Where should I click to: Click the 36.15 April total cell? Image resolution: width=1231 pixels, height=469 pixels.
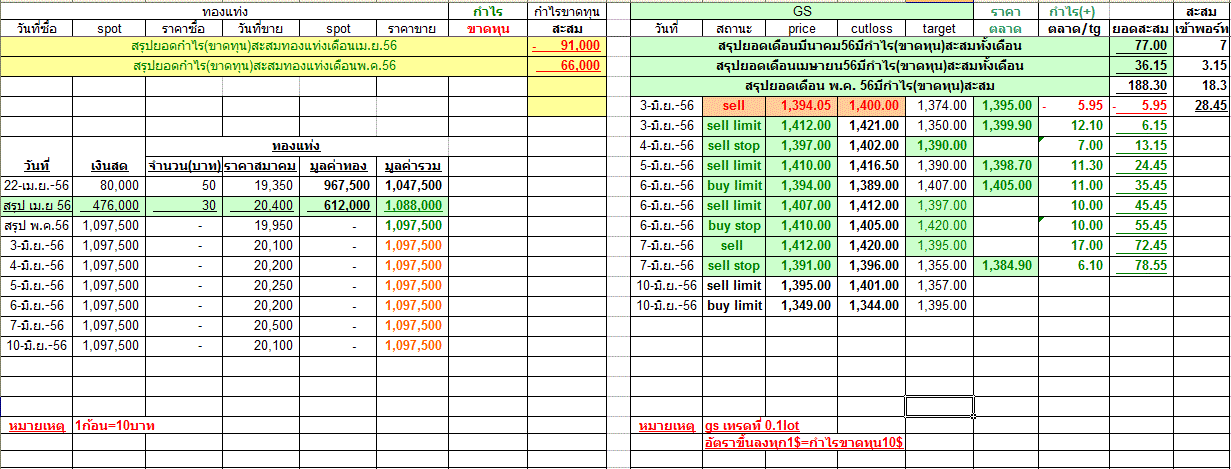click(1141, 66)
